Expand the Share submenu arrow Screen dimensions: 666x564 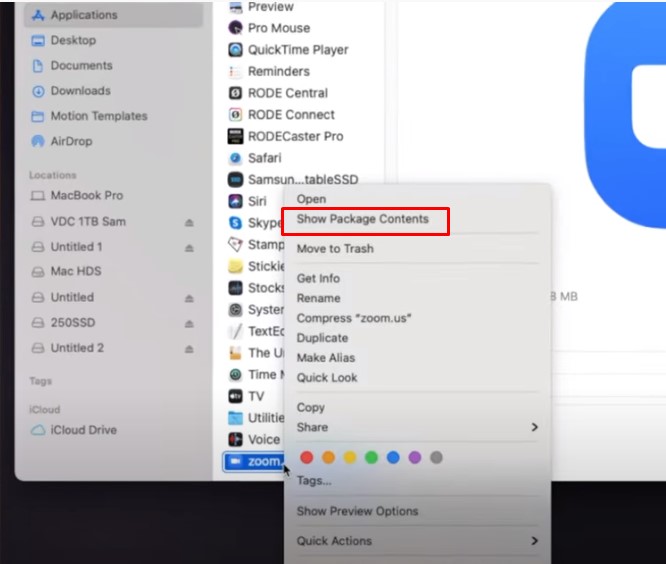click(x=535, y=427)
